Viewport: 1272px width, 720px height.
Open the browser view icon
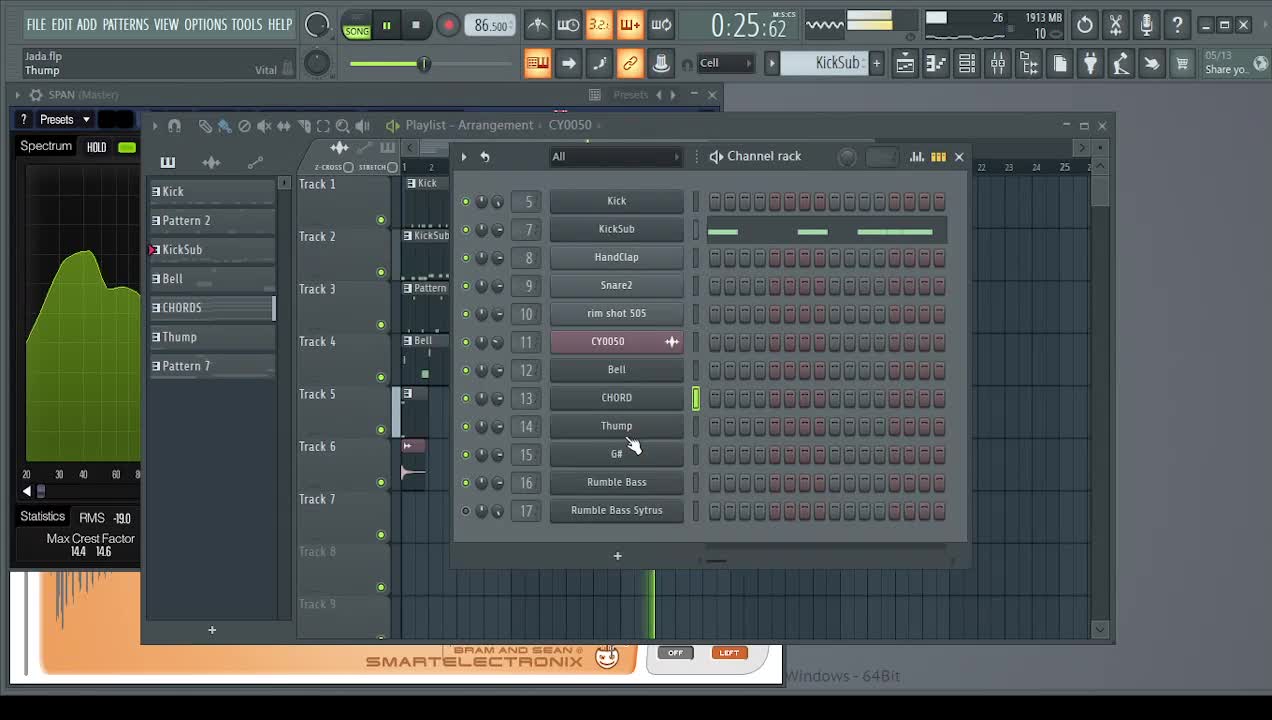tap(1029, 64)
